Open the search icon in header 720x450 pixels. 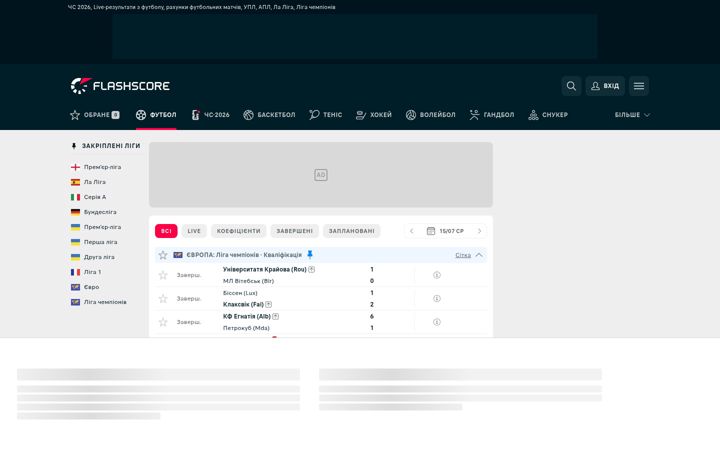click(571, 86)
